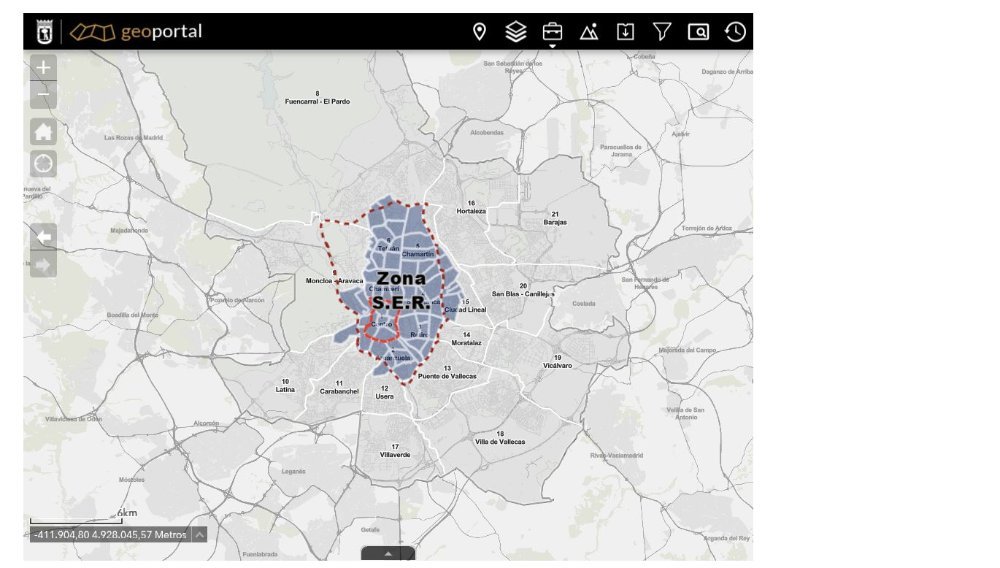Click the Rivas-Vaciamadrid label
This screenshot has width=1000, height=568.
point(617,455)
